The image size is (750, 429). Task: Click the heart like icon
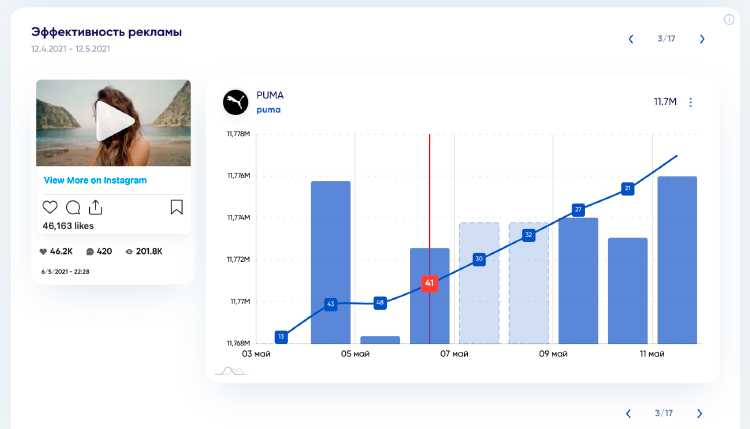click(50, 207)
